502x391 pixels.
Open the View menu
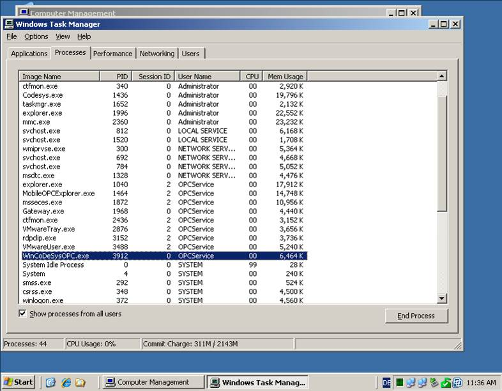click(63, 37)
